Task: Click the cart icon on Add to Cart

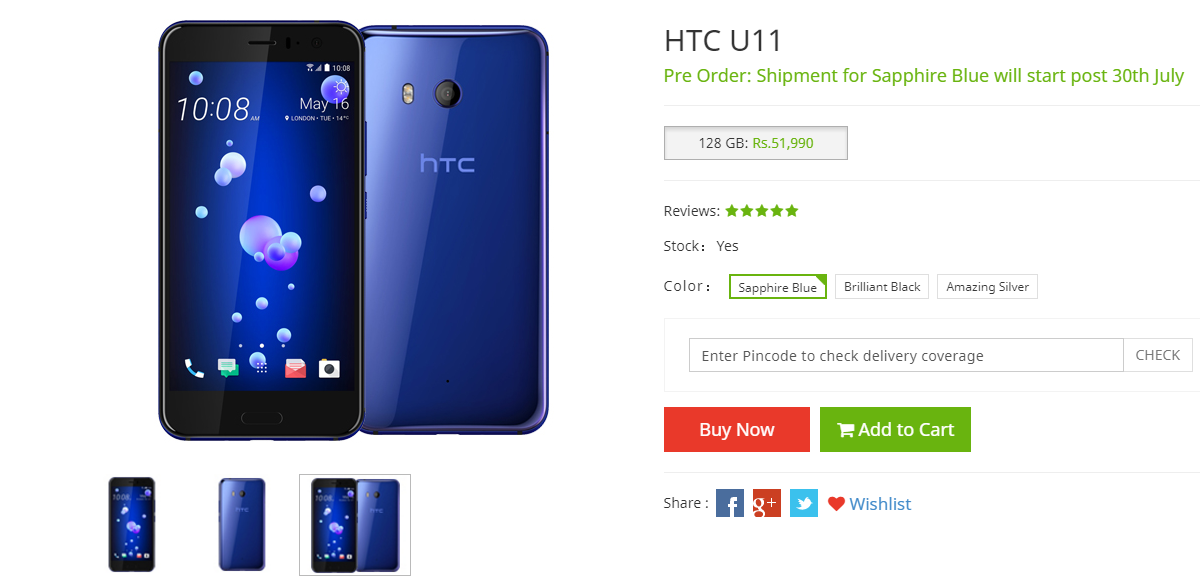Action: [846, 430]
